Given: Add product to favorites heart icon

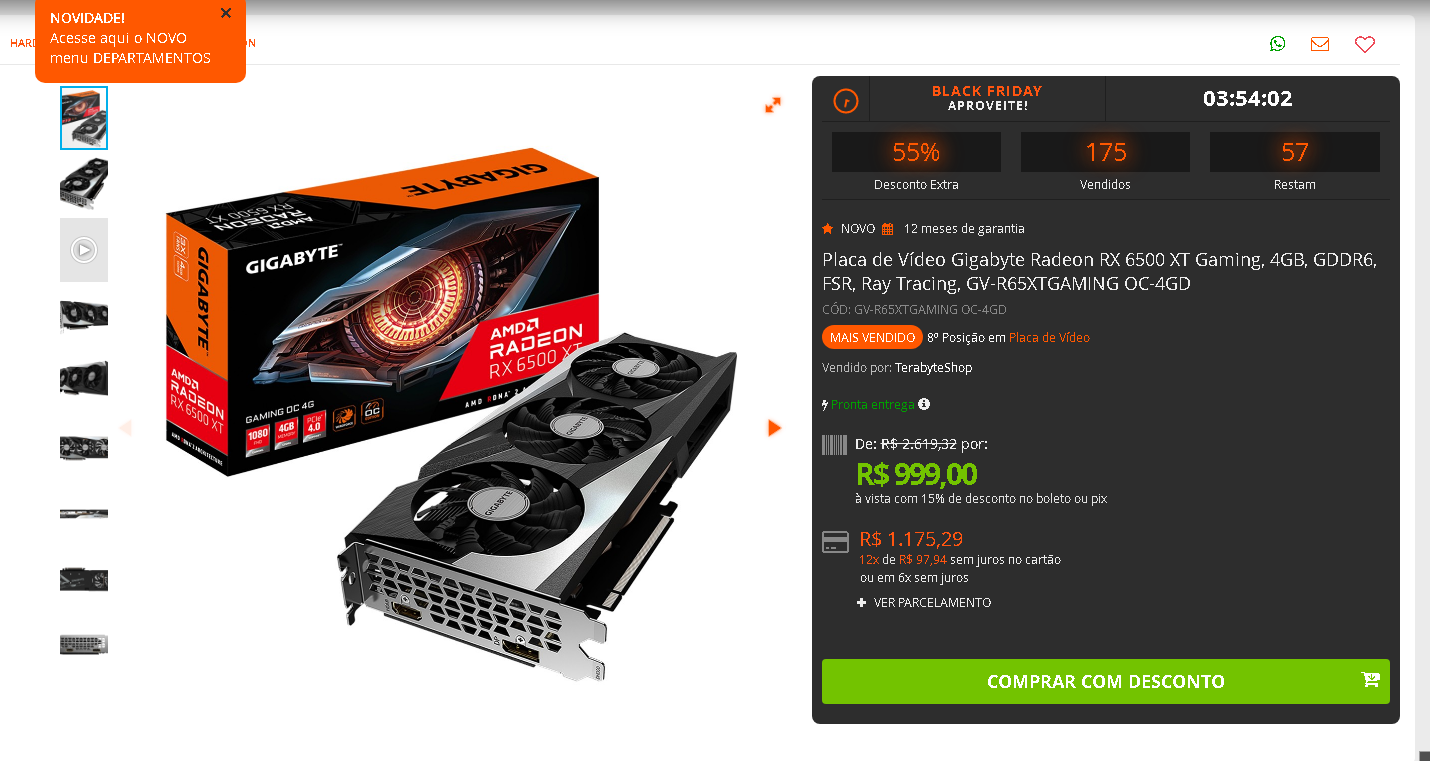Looking at the screenshot, I should [x=1365, y=44].
